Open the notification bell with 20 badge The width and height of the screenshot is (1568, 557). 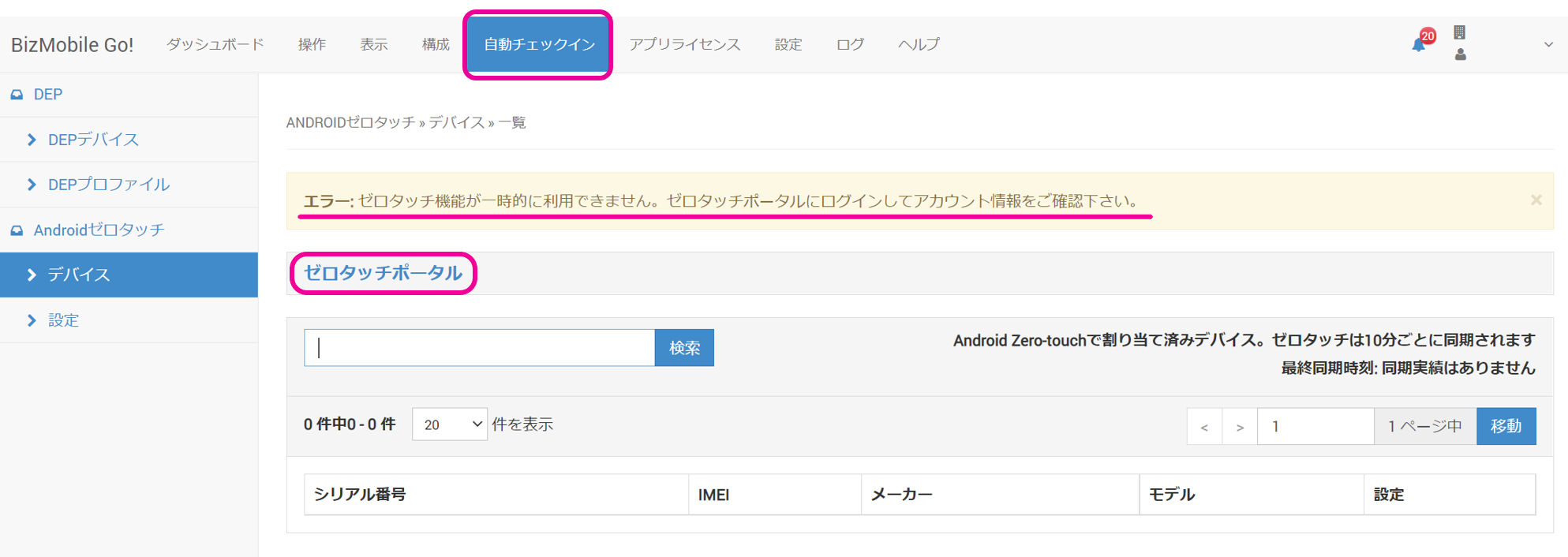point(1420,43)
